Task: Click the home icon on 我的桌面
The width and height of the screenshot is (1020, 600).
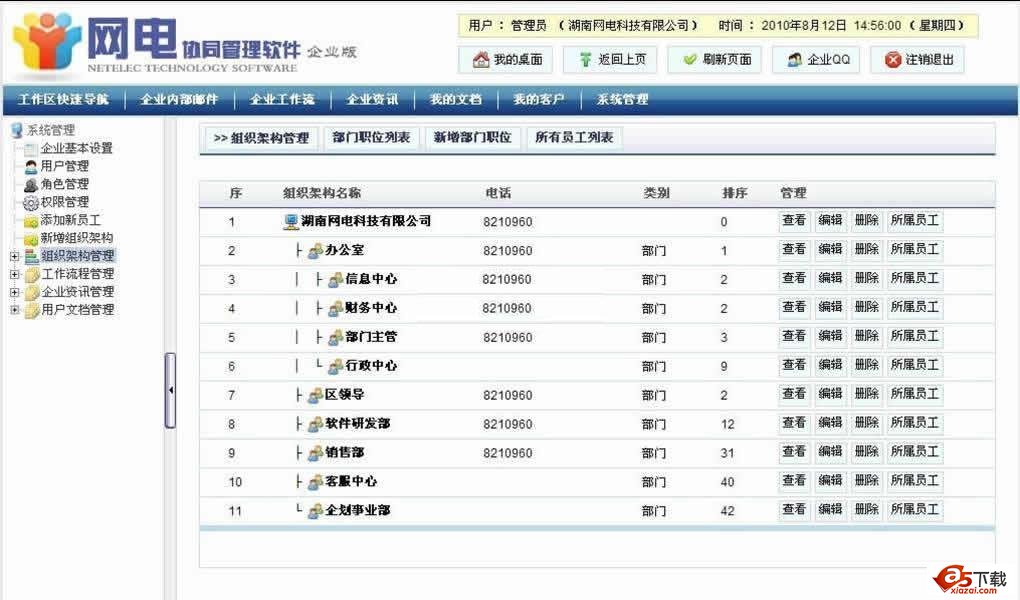Action: 481,60
